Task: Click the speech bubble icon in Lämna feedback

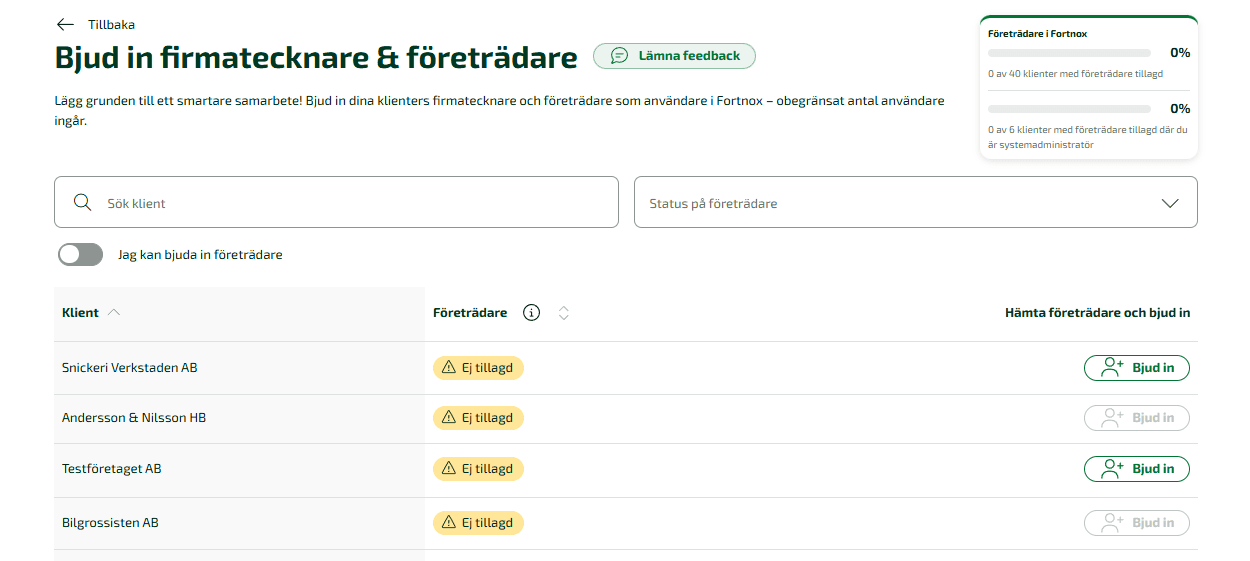Action: [620, 56]
